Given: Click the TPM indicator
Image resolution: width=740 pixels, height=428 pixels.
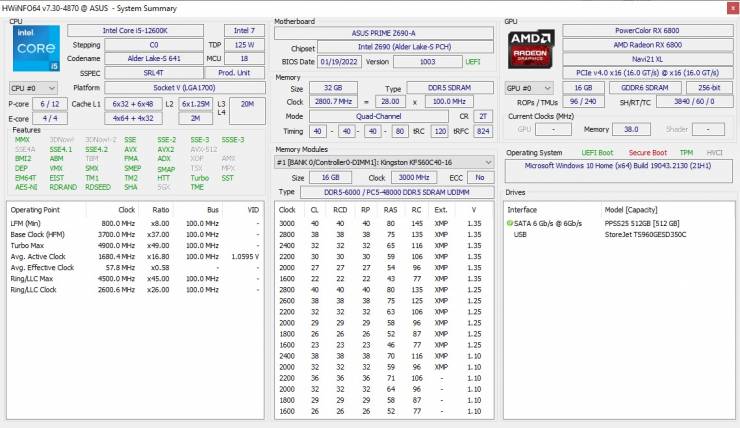Looking at the screenshot, I should pyautogui.click(x=686, y=153).
